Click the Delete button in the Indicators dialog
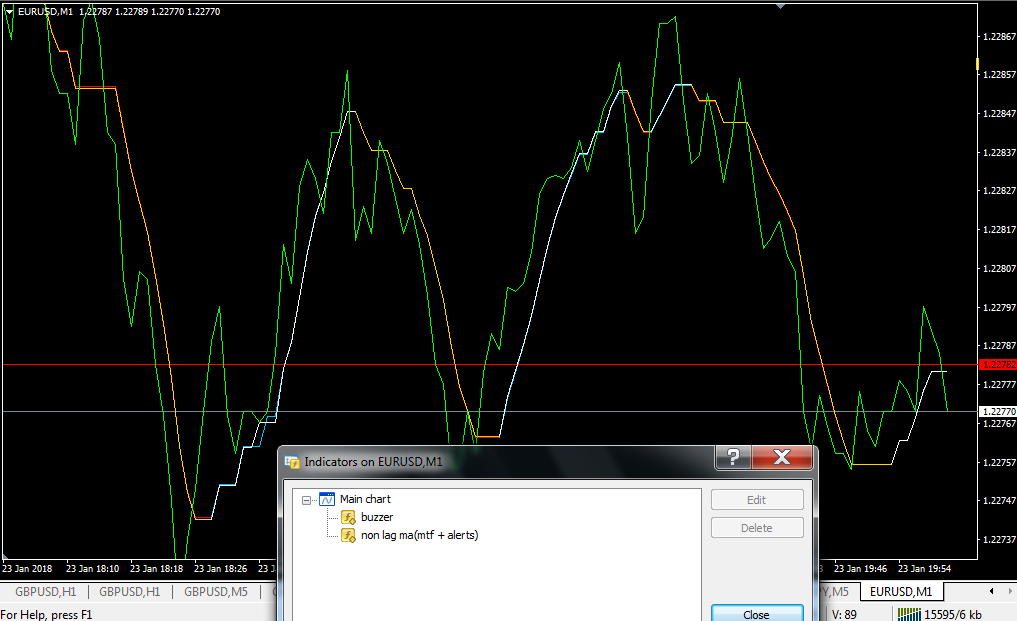The image size is (1017, 621). pos(757,528)
